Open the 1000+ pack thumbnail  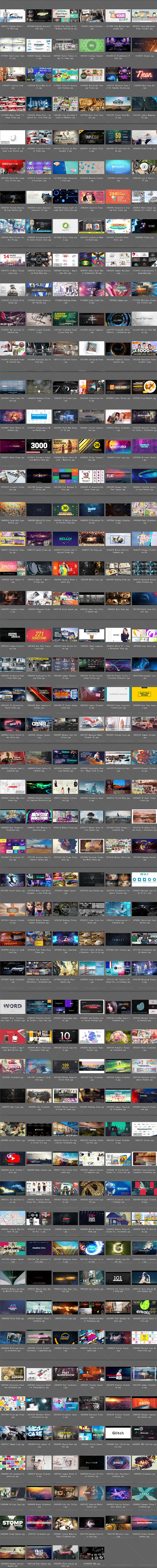click(144, 349)
